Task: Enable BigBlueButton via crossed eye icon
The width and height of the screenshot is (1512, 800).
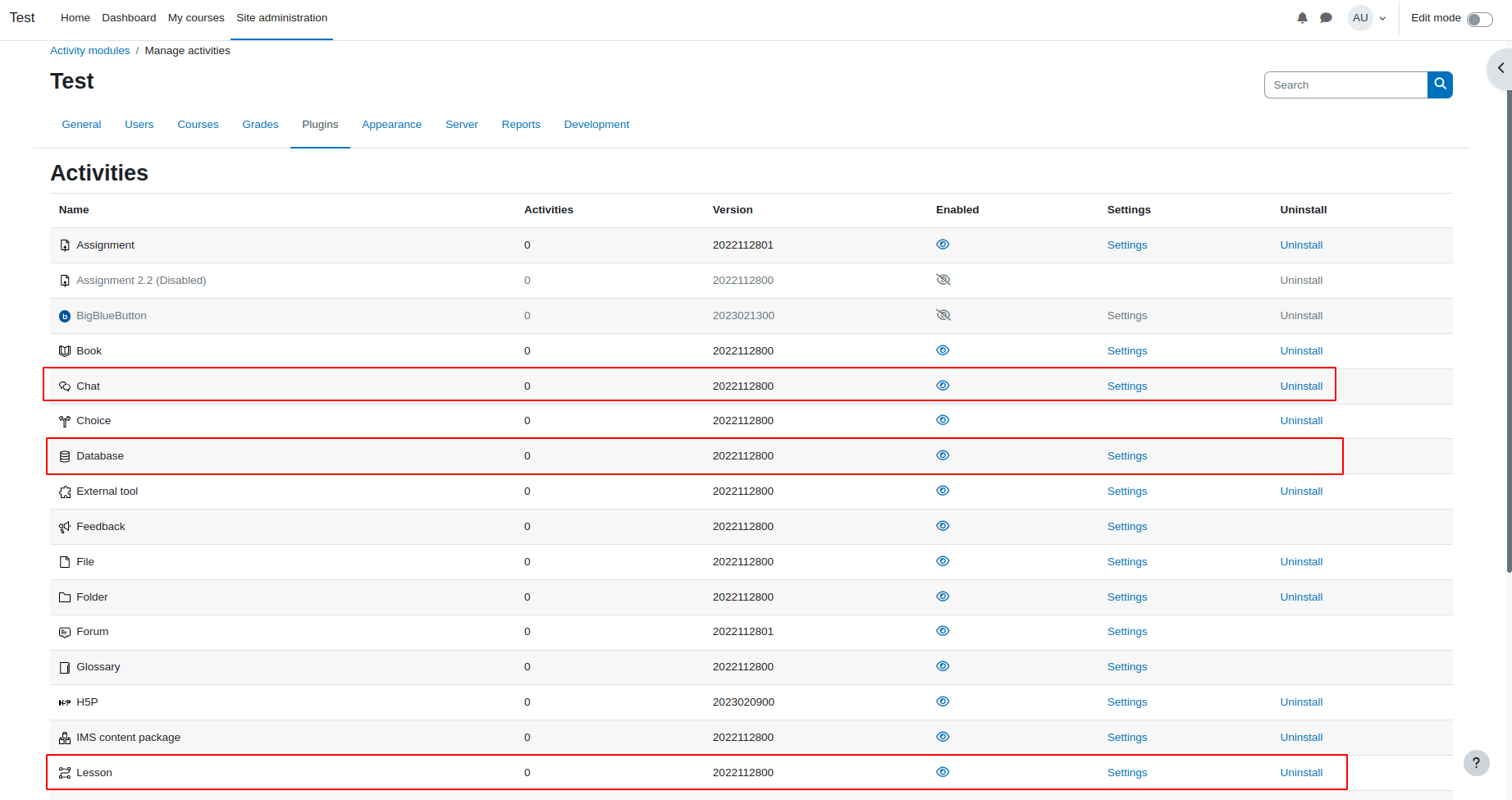Action: point(943,315)
